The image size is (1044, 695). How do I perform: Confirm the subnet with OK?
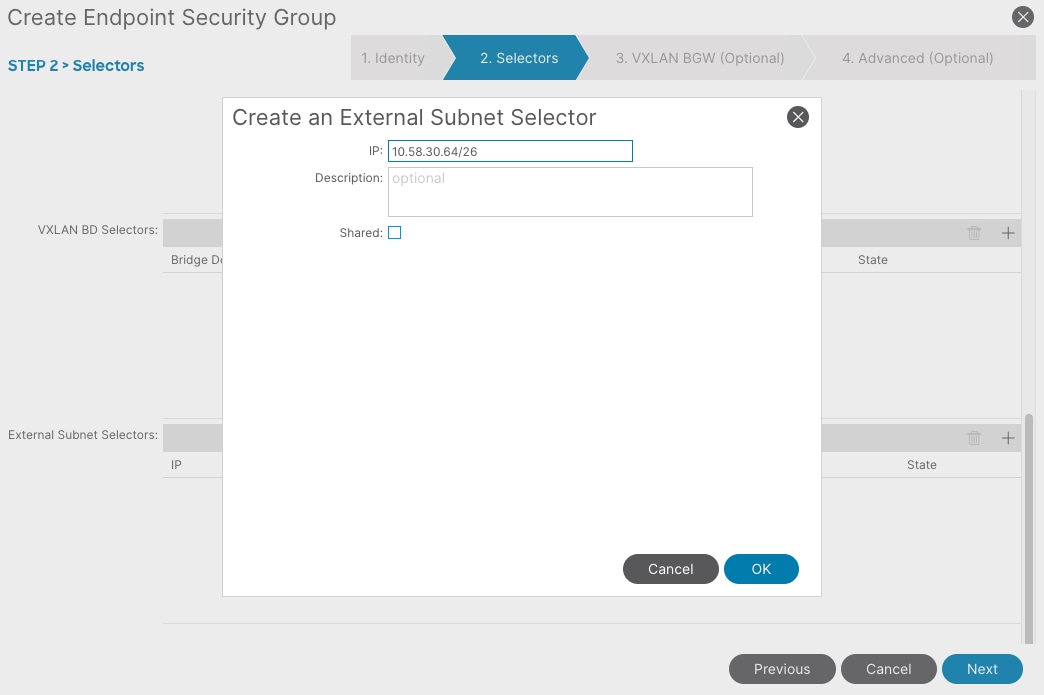(761, 569)
